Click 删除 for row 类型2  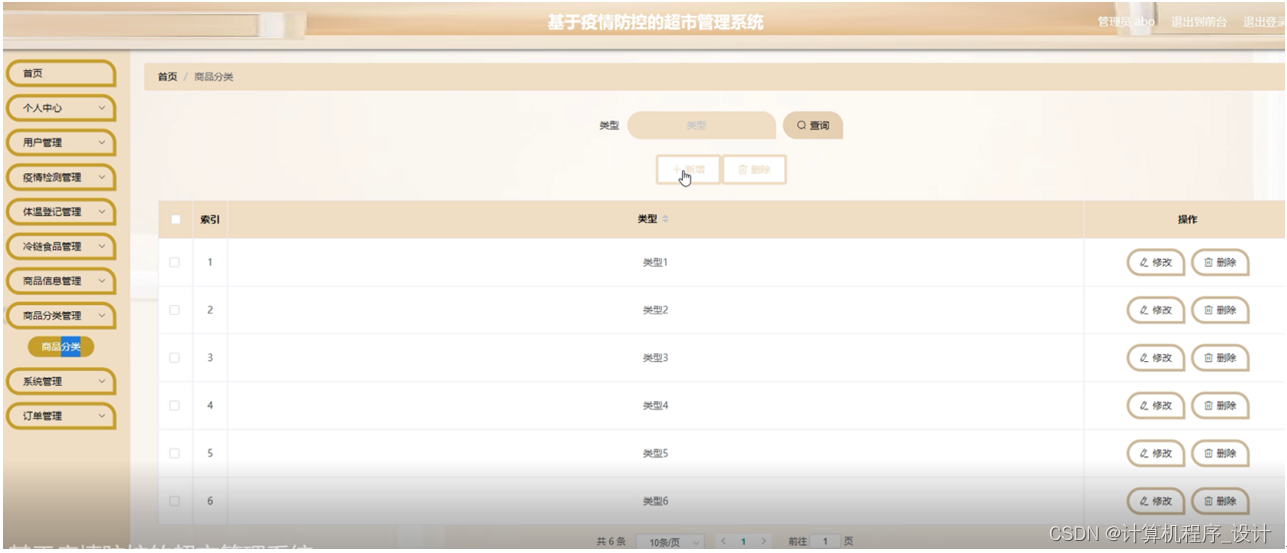click(x=1220, y=310)
